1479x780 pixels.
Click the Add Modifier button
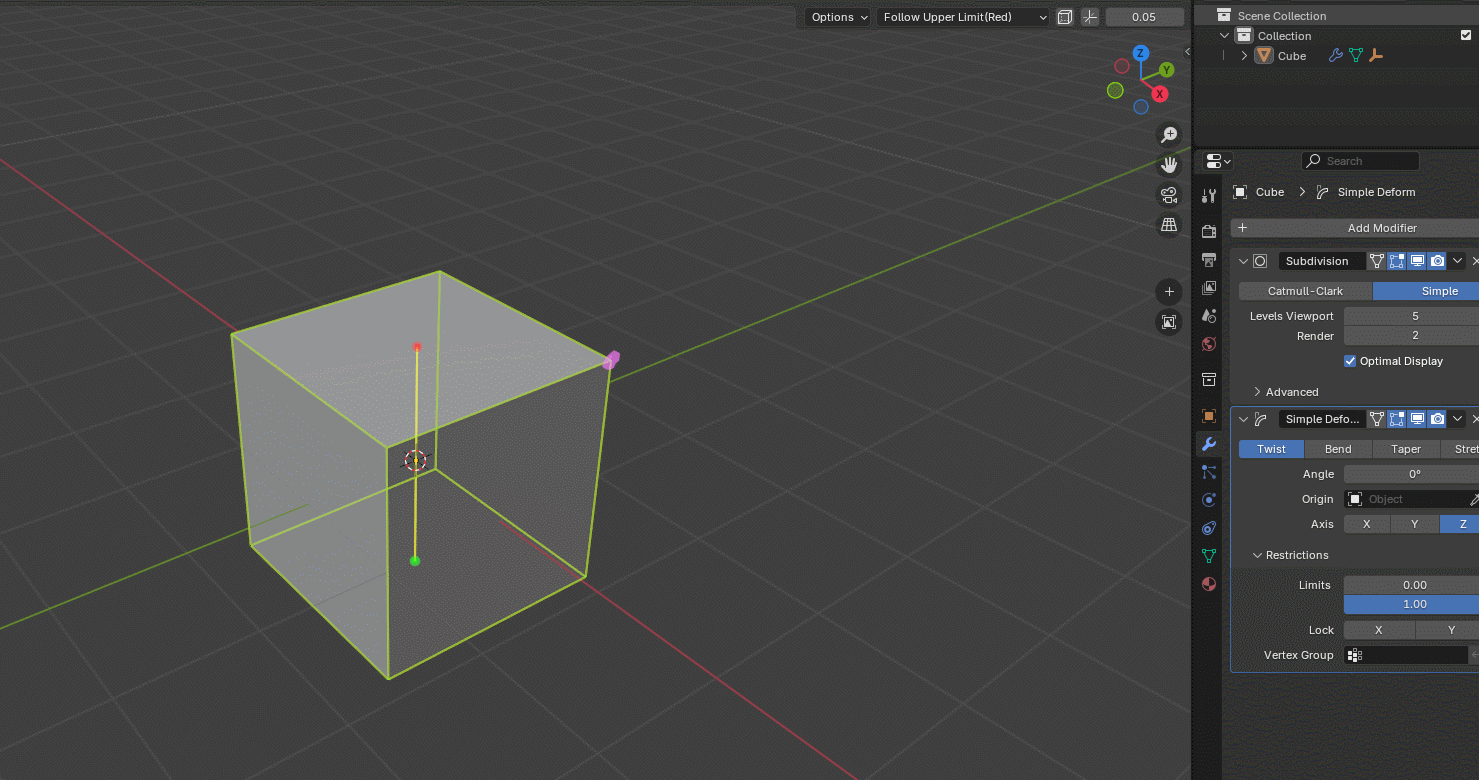coord(1382,227)
